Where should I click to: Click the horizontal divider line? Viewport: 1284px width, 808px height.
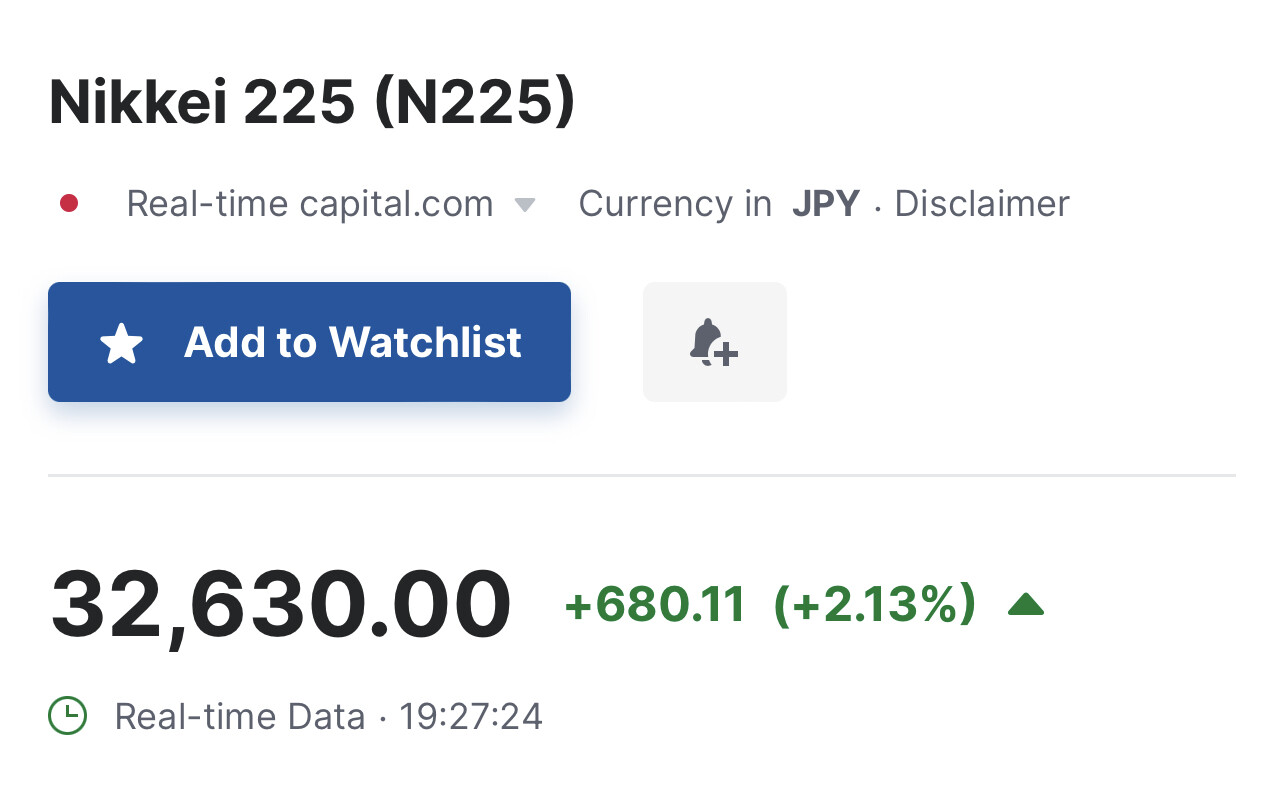point(642,475)
